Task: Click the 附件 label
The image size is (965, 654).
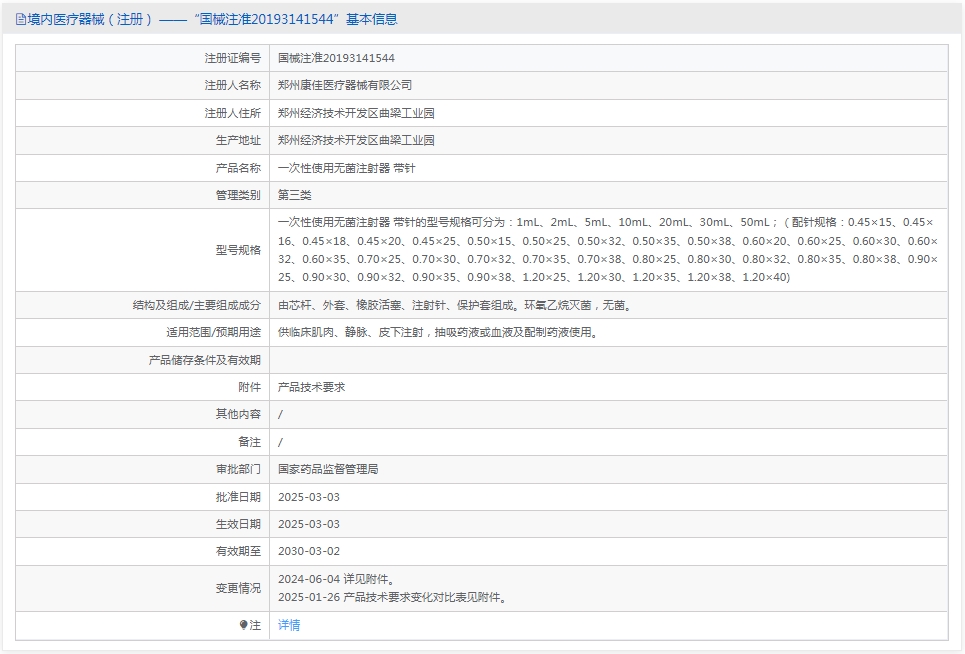Action: point(249,387)
